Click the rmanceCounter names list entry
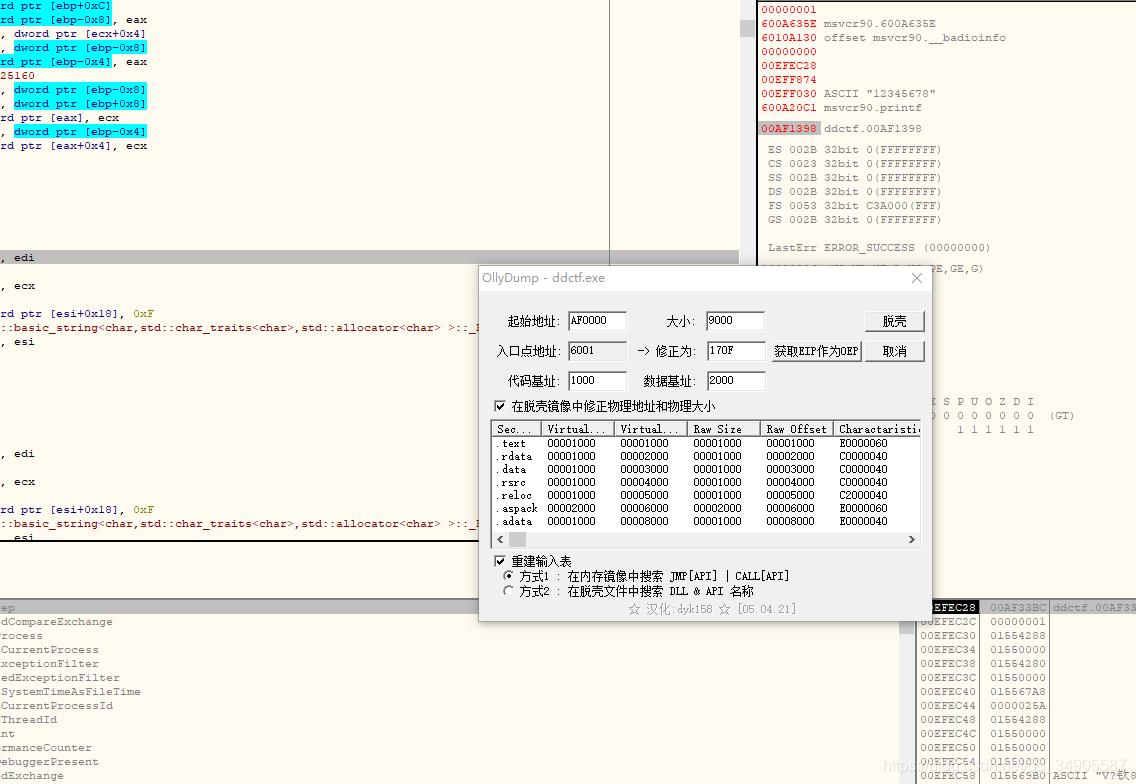 click(46, 748)
